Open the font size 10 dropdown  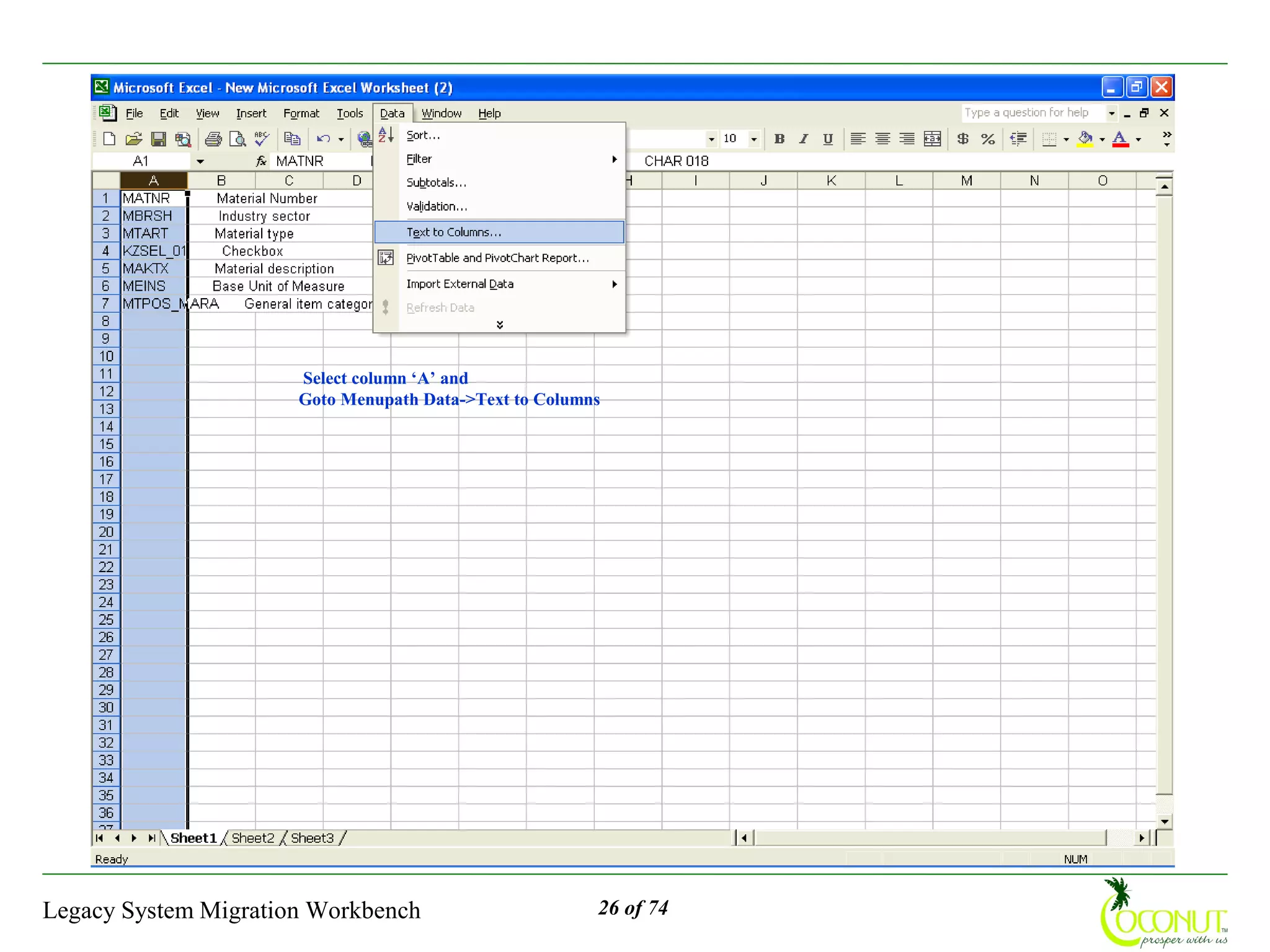[754, 139]
